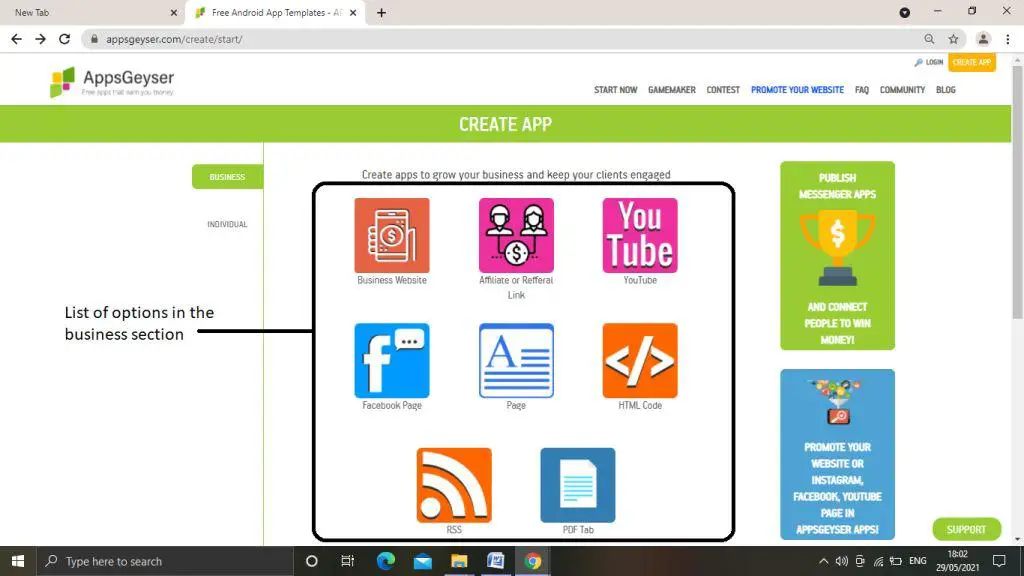Open the Contest navigation link
Viewport: 1024px width, 576px height.
[x=723, y=90]
